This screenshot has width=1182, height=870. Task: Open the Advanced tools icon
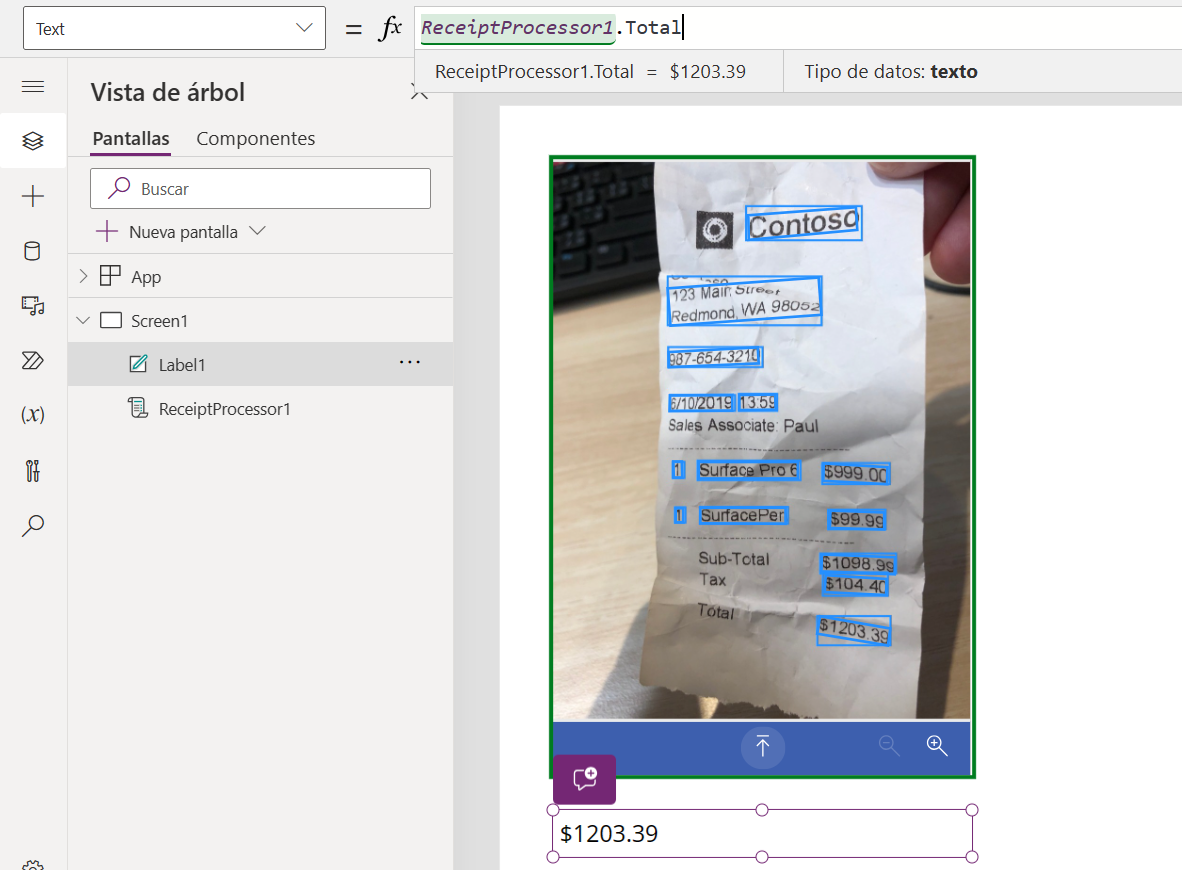pyautogui.click(x=32, y=470)
